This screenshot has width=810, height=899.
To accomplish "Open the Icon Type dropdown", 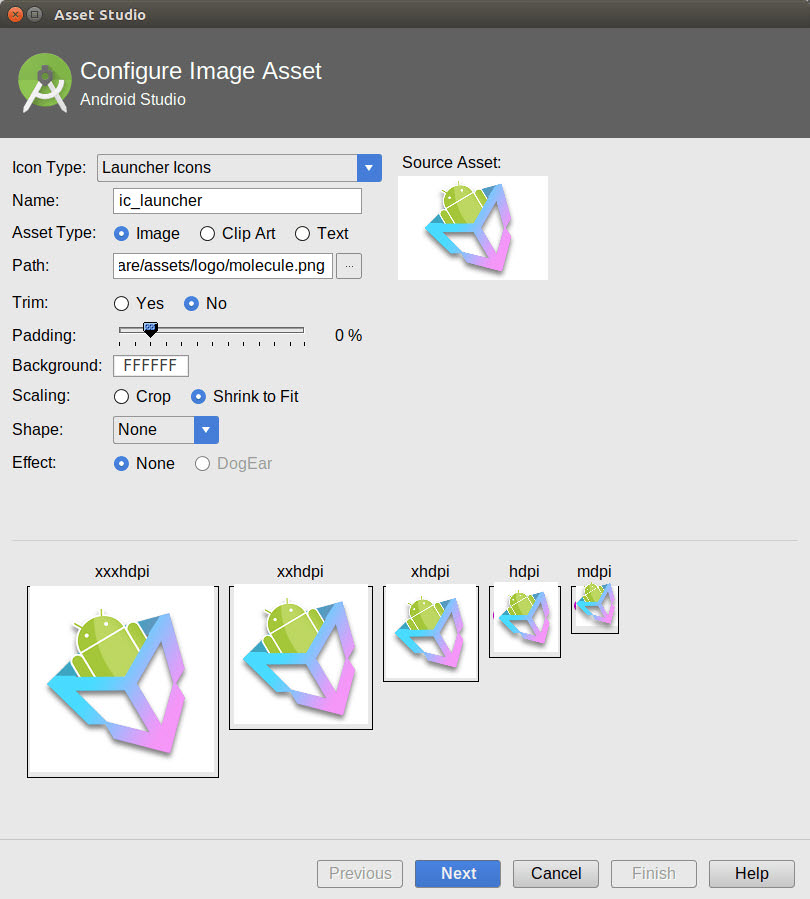I will [369, 167].
